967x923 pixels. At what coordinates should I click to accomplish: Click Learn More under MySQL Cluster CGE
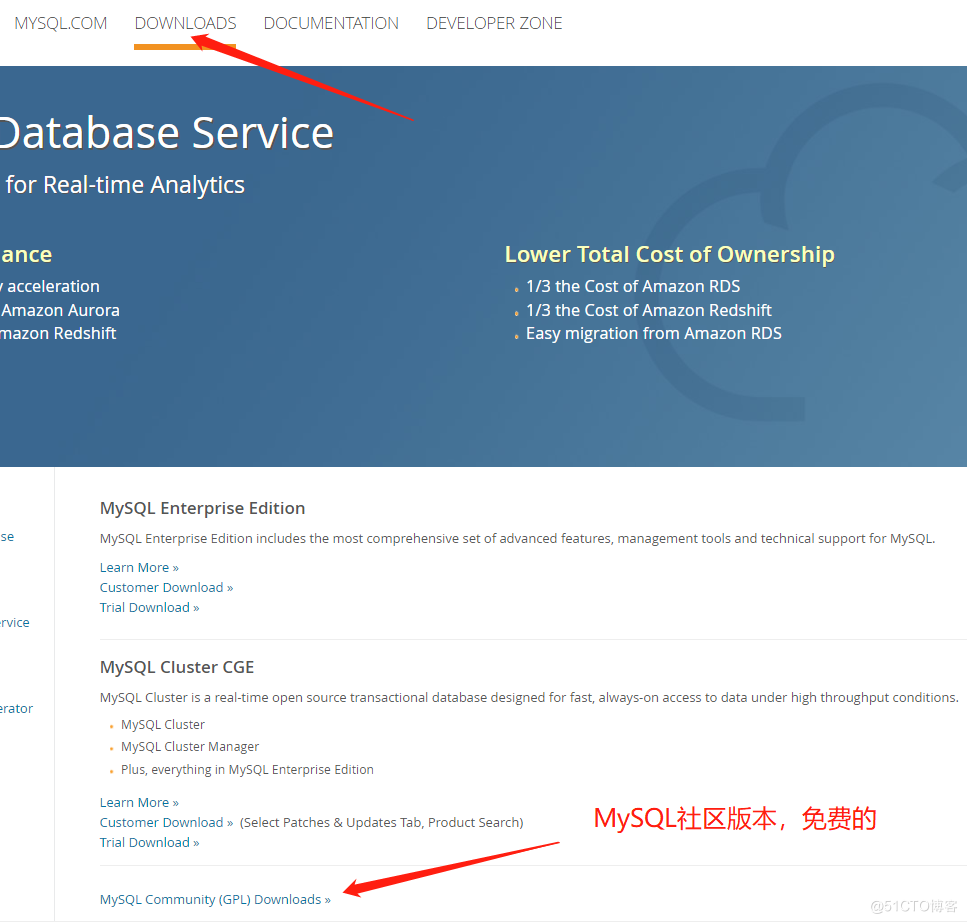[139, 803]
